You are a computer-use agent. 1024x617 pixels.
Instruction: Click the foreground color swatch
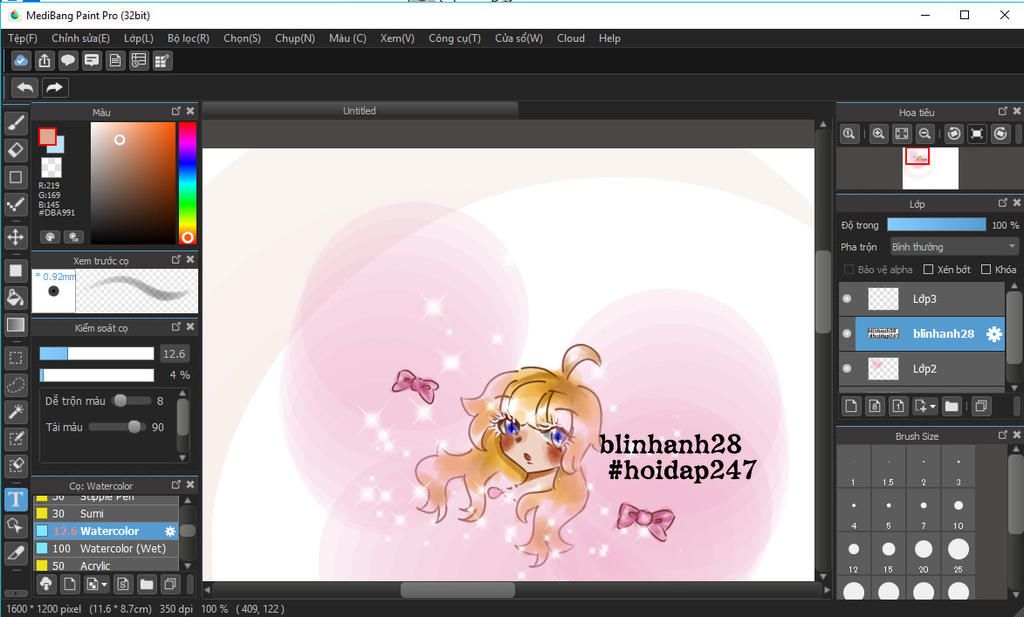click(x=47, y=136)
